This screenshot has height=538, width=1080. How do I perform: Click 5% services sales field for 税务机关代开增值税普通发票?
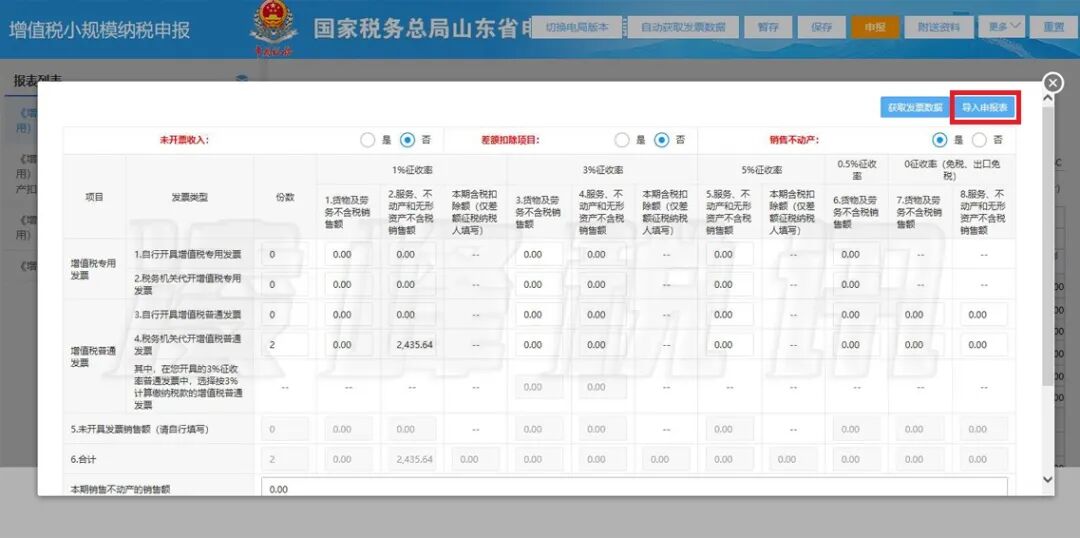coord(729,344)
